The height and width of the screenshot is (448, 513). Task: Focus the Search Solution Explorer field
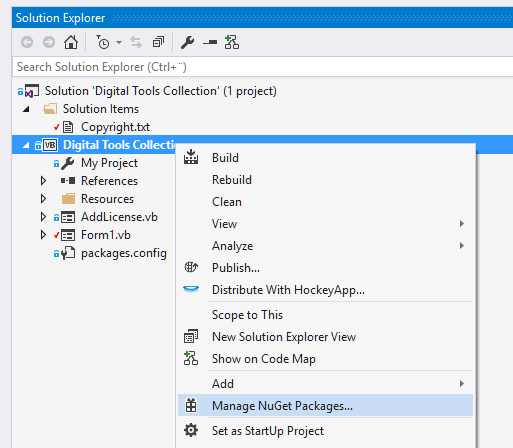[262, 67]
